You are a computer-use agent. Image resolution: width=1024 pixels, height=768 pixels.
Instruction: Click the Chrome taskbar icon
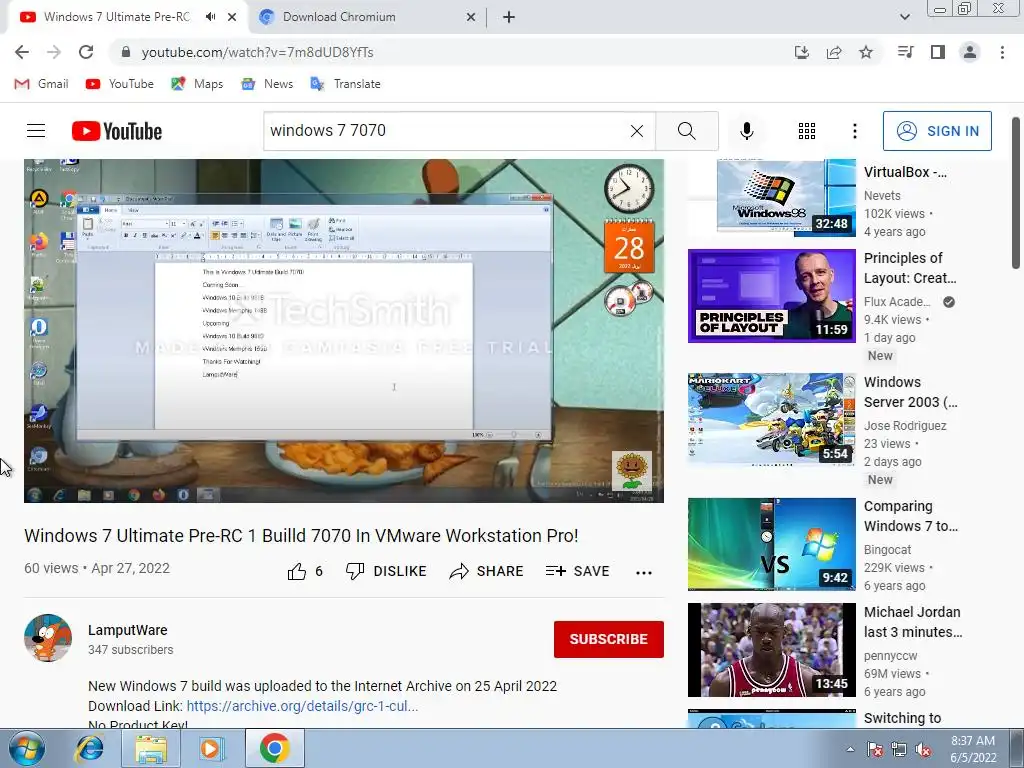[x=274, y=748]
